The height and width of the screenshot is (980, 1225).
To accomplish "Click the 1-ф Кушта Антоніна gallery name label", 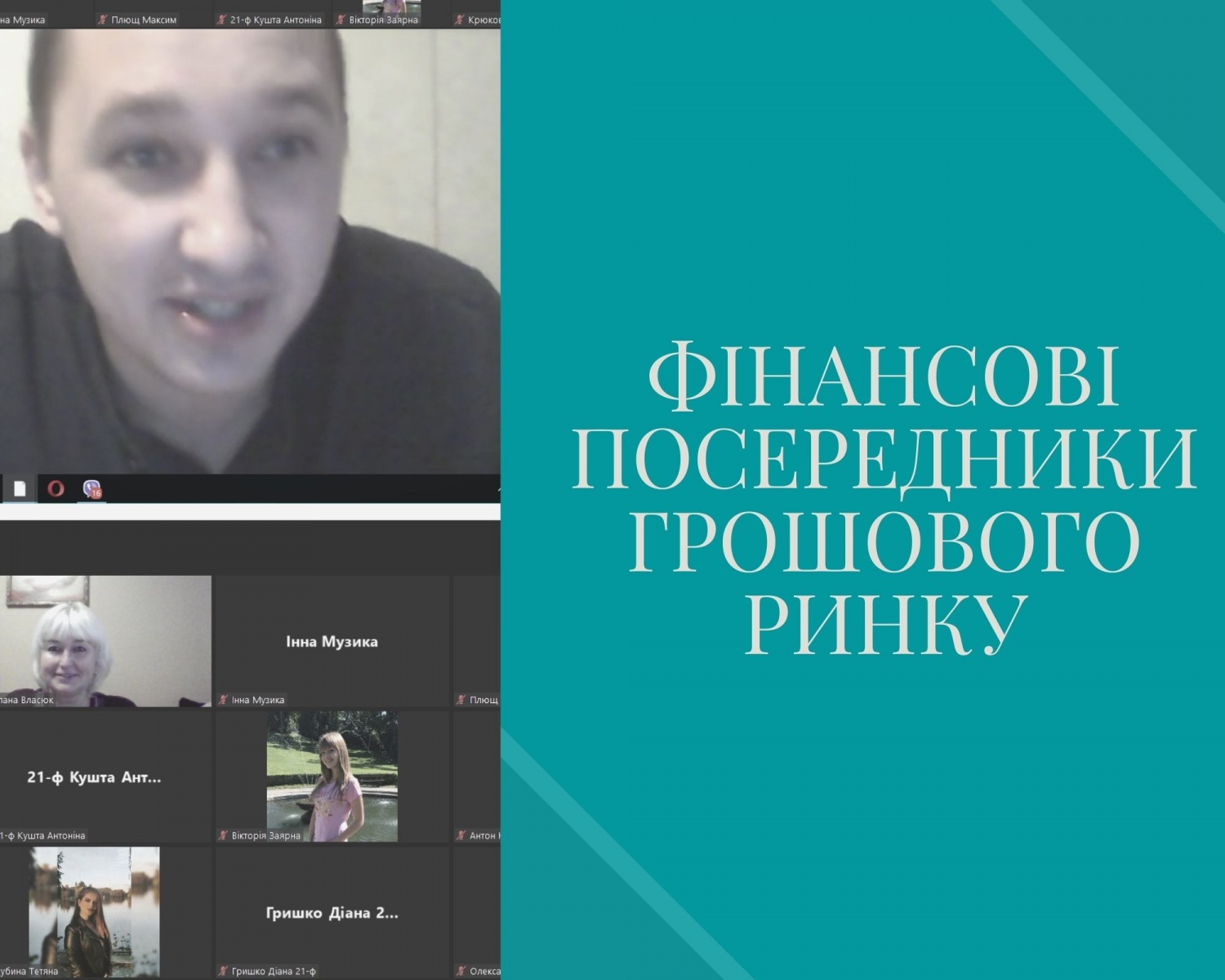I will 42,835.
